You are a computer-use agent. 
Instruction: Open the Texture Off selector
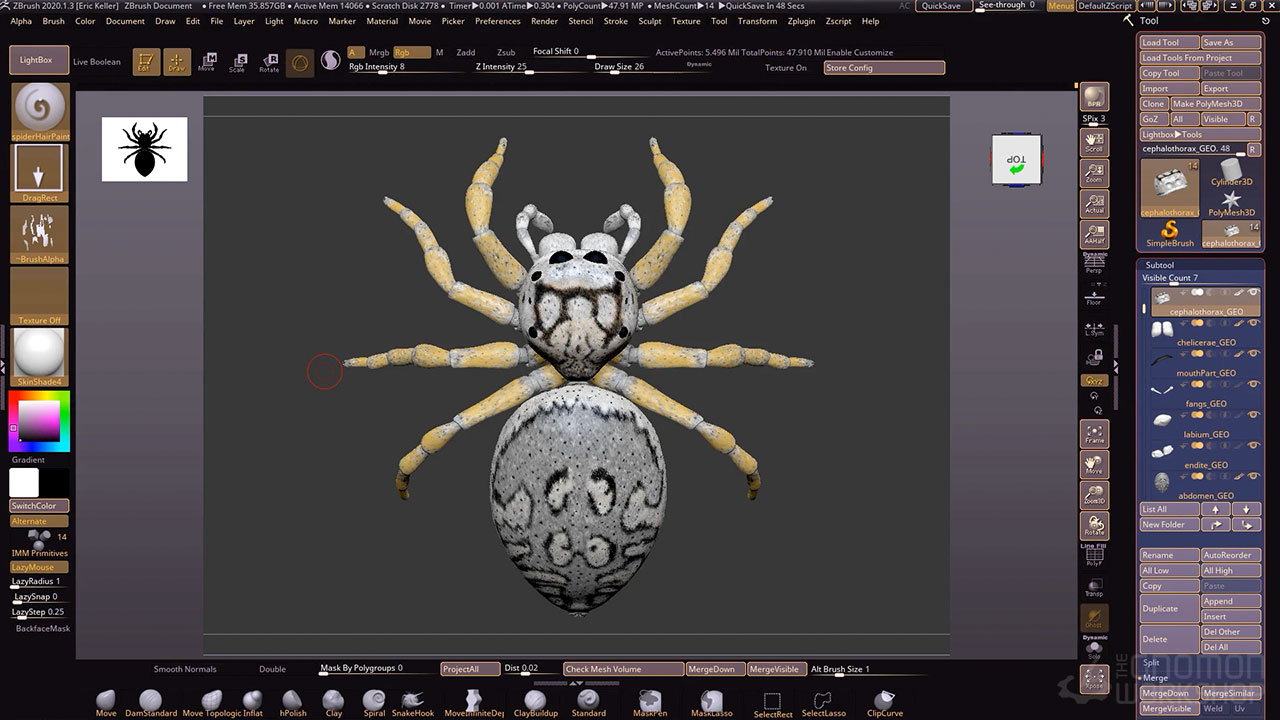coord(40,296)
